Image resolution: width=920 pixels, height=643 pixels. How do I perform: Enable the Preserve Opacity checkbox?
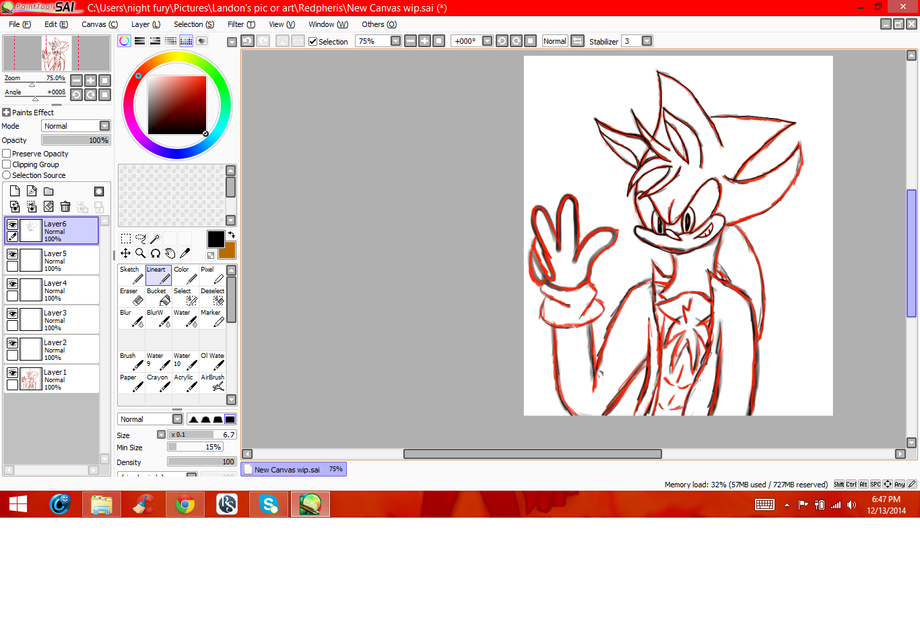tap(7, 154)
